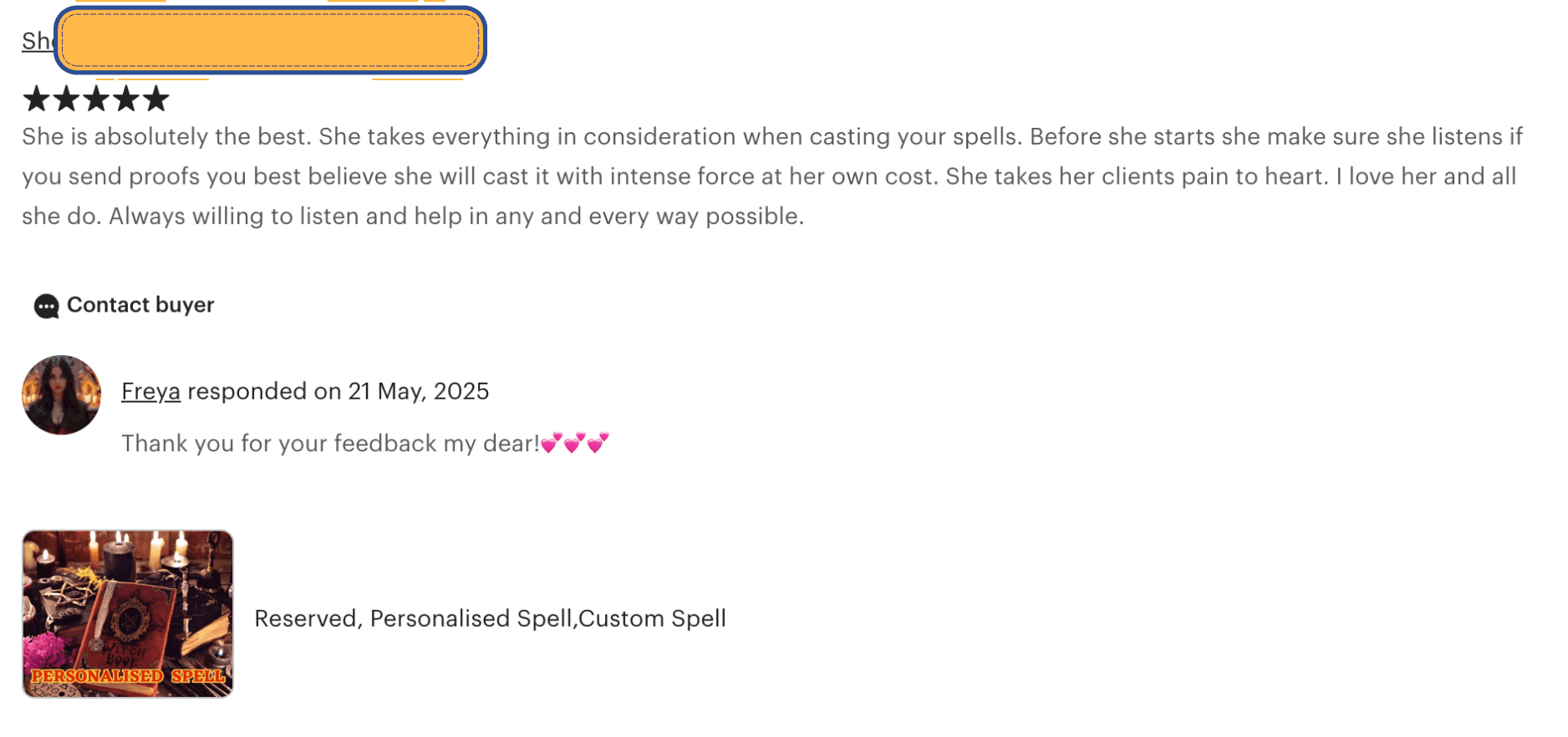The image size is (1568, 737).
Task: Click the "PERSONALISED SPELL" caption on the thumbnail
Action: point(128,676)
